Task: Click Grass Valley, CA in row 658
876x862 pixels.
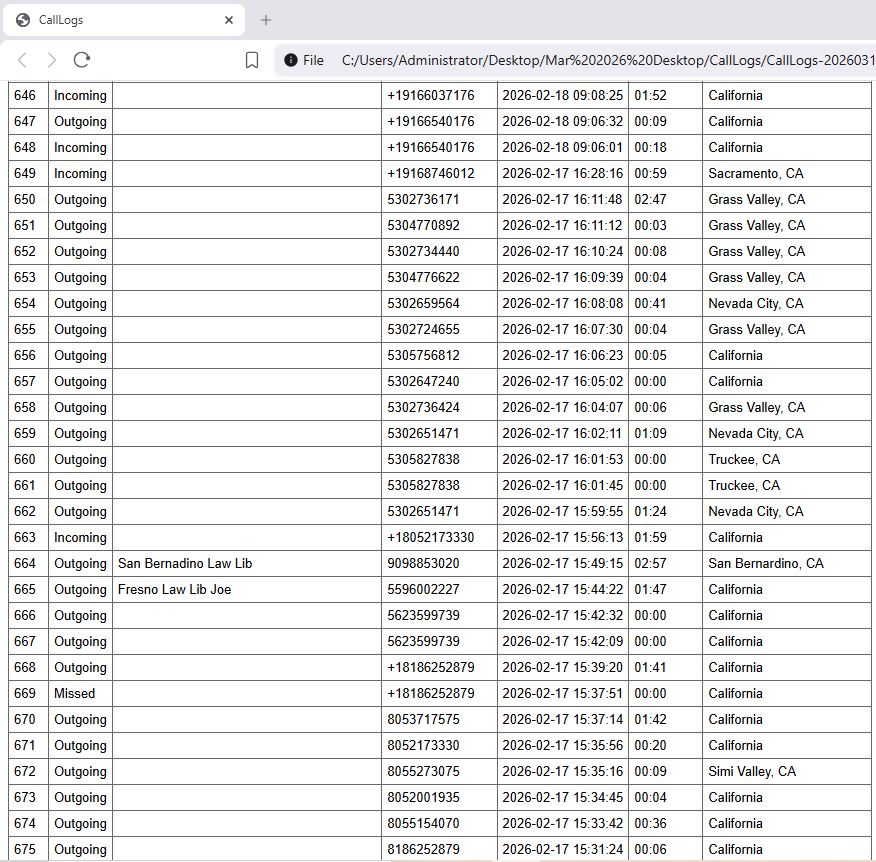Action: 756,407
